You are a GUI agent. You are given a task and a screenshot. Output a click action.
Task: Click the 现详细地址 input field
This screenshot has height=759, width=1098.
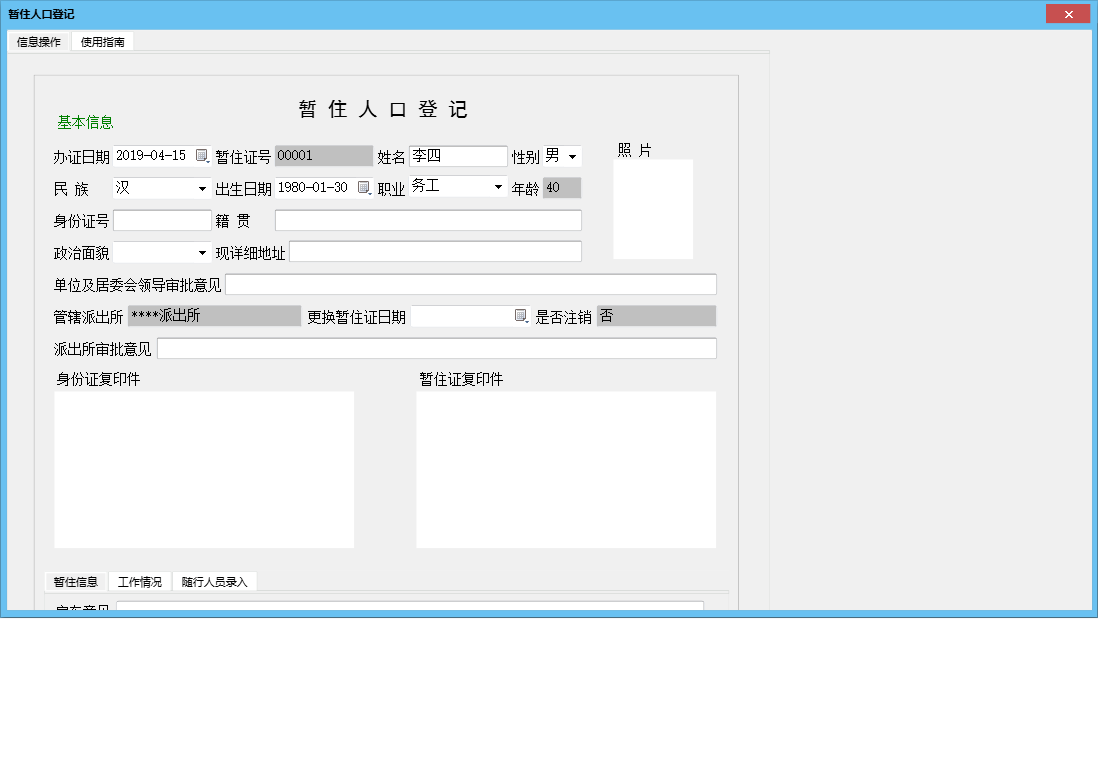(437, 251)
